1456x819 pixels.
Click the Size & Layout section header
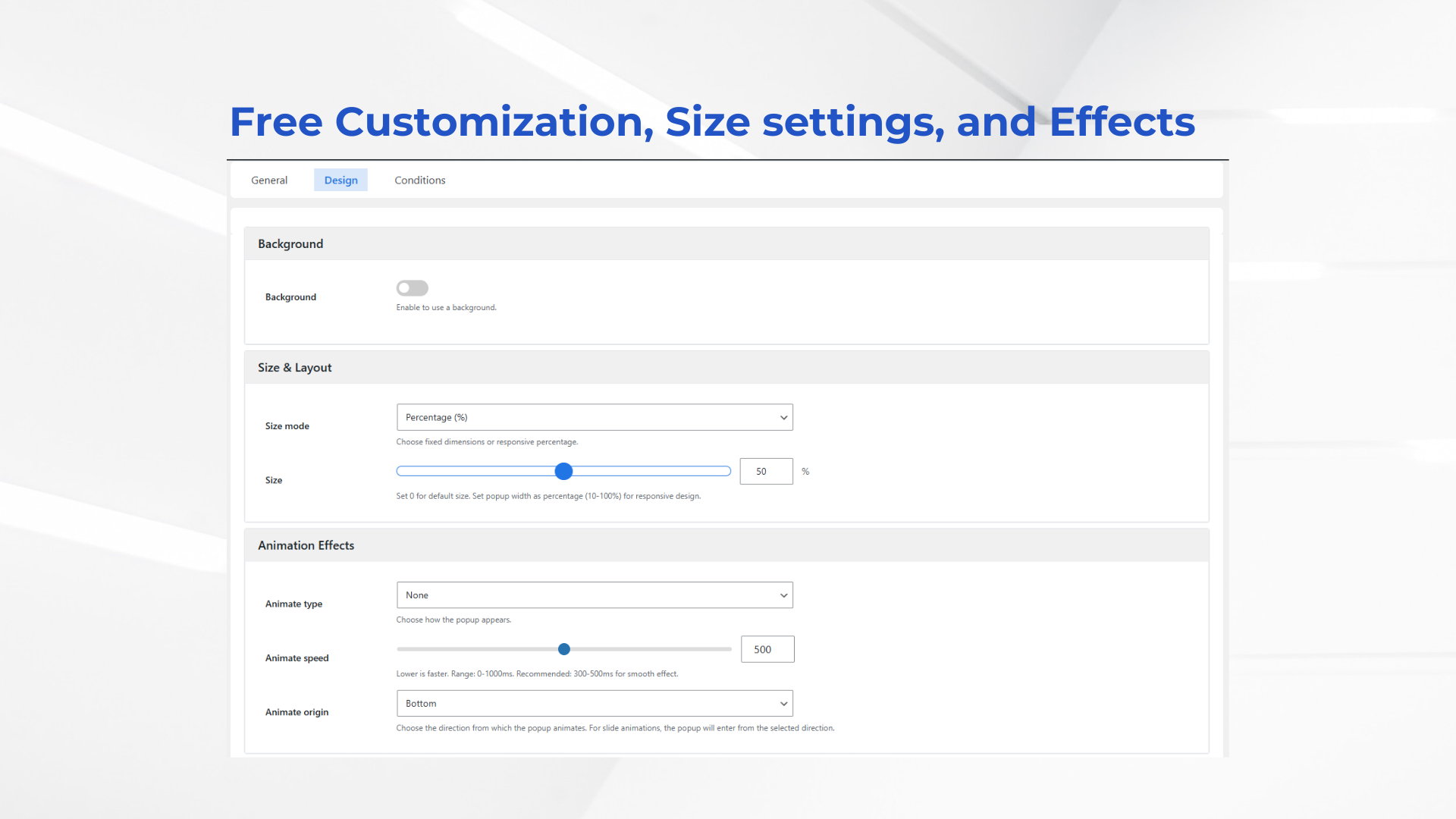pyautogui.click(x=294, y=368)
